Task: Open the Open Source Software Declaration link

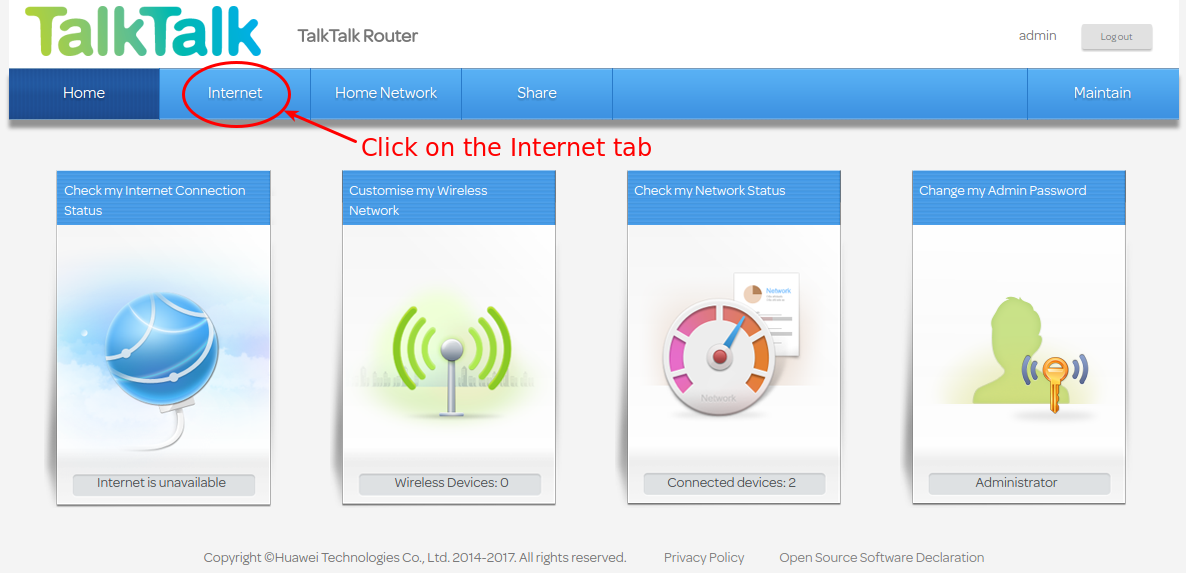Action: tap(882, 558)
